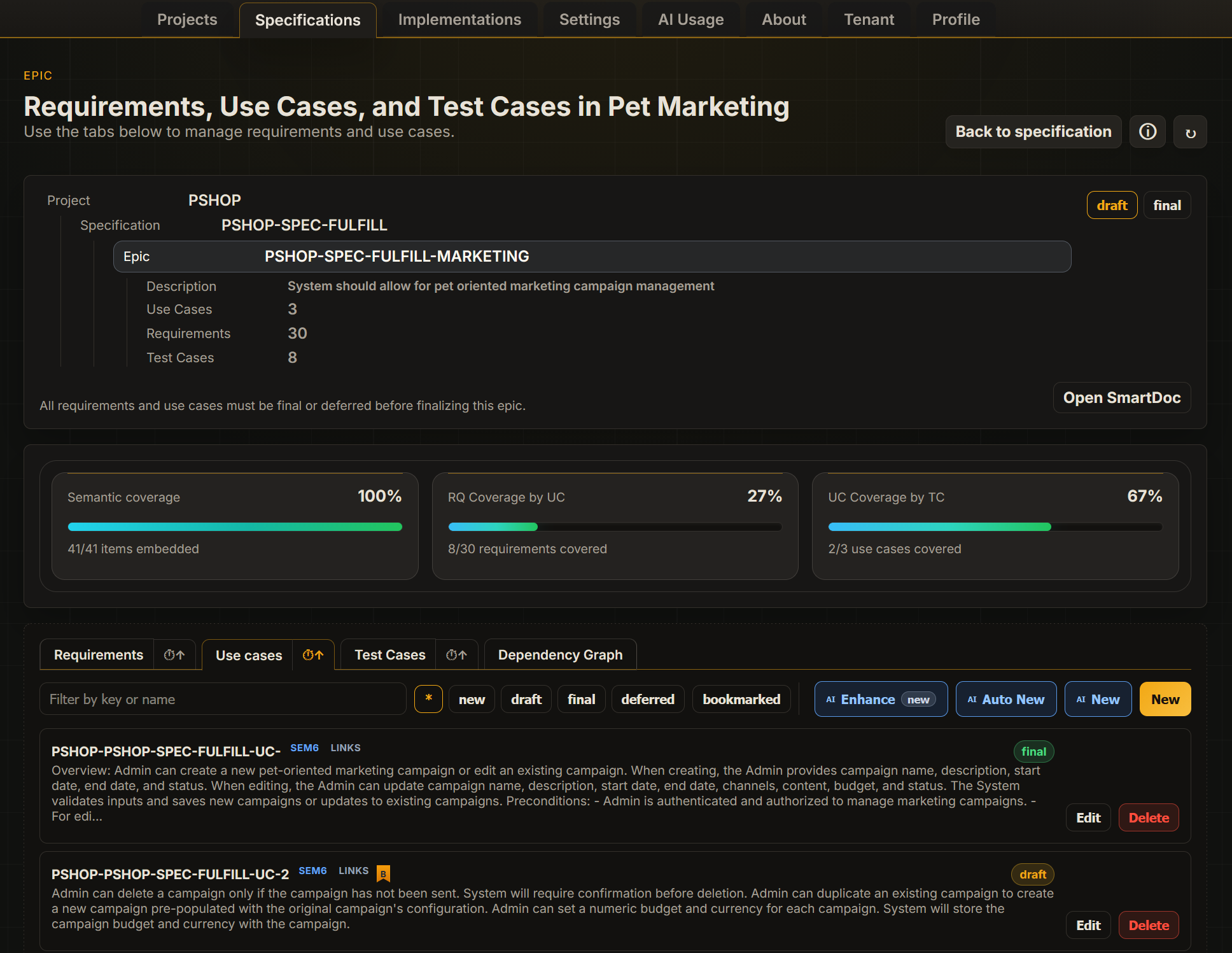1232x953 pixels.
Task: Open the Implementations tab
Action: [459, 20]
